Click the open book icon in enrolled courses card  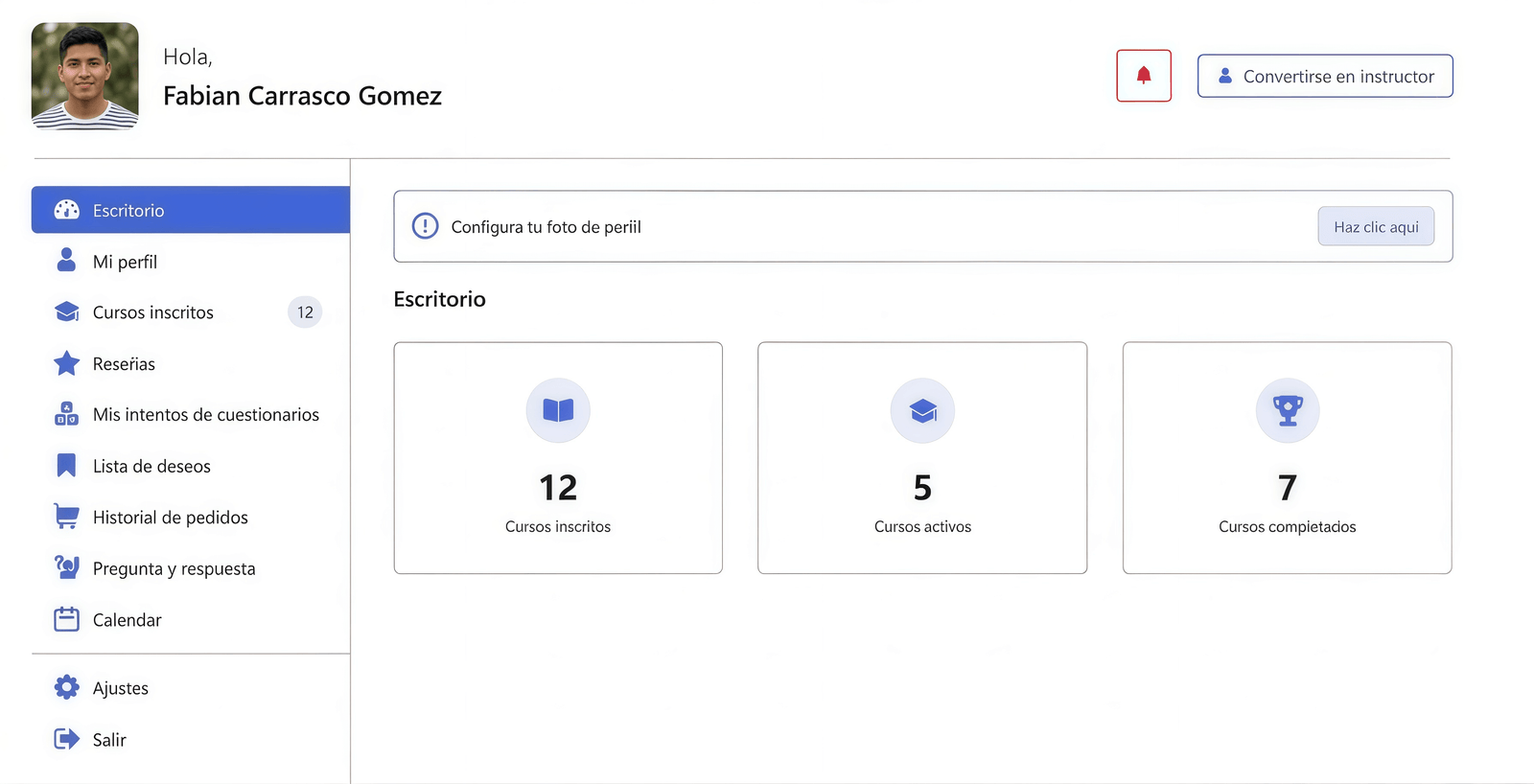pos(558,410)
